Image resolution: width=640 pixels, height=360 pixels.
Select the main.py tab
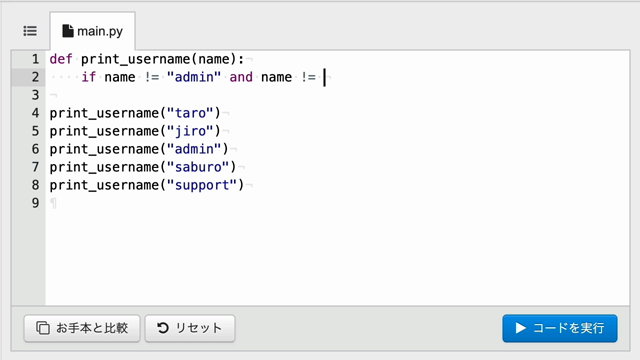[x=93, y=31]
